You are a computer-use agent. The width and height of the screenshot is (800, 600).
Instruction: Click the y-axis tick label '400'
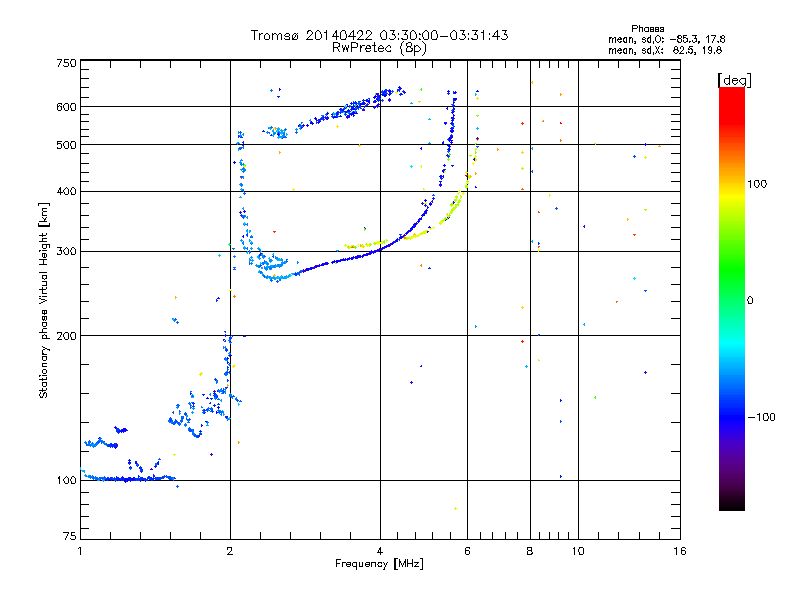[66, 191]
